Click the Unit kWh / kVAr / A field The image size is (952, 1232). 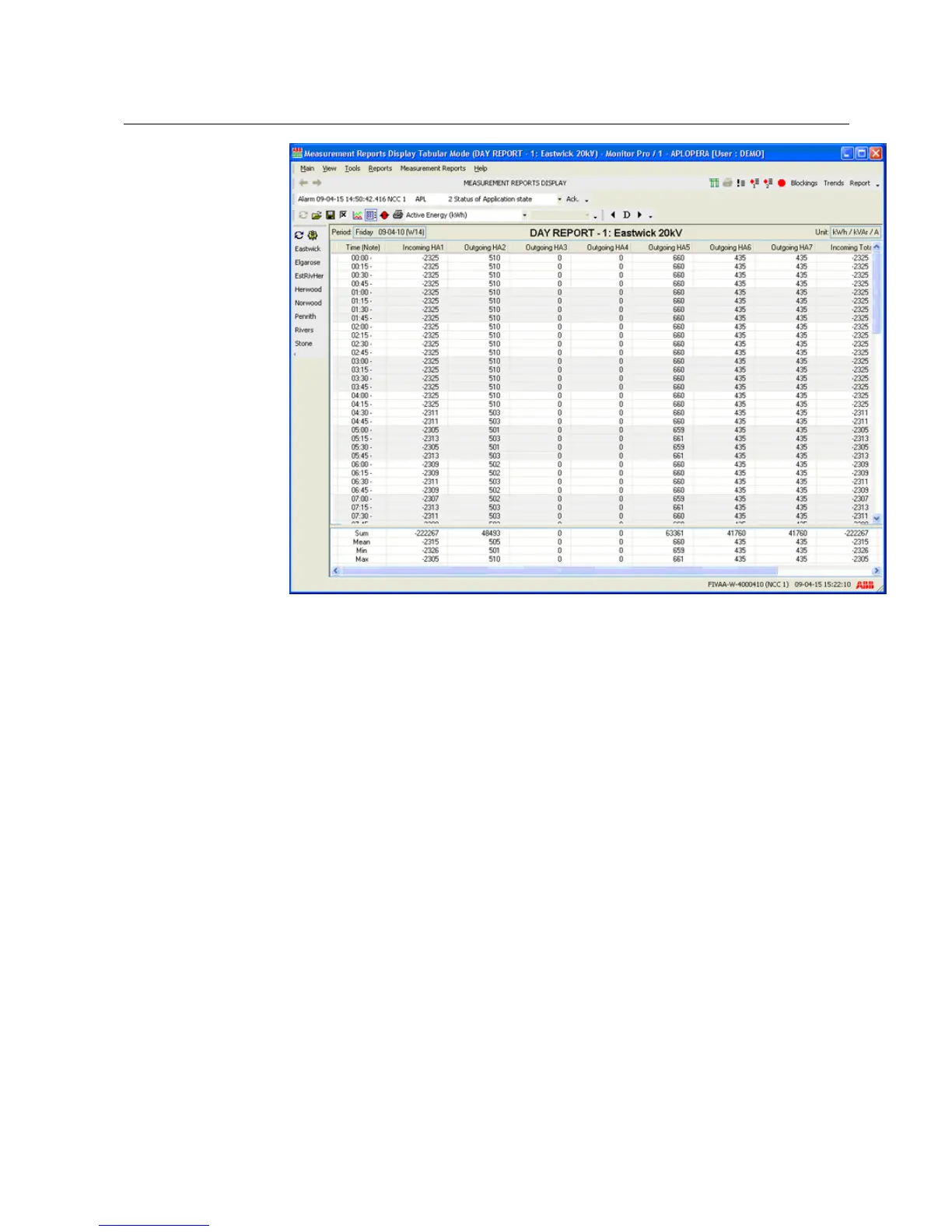(855, 233)
